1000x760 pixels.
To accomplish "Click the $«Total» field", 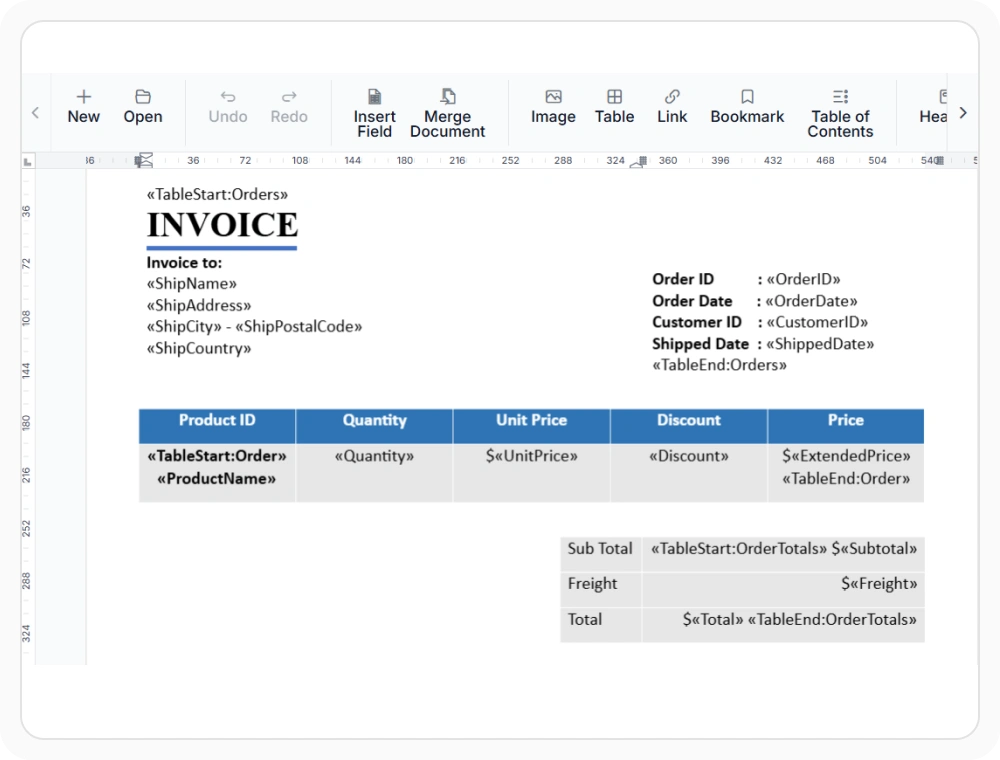I will click(713, 620).
